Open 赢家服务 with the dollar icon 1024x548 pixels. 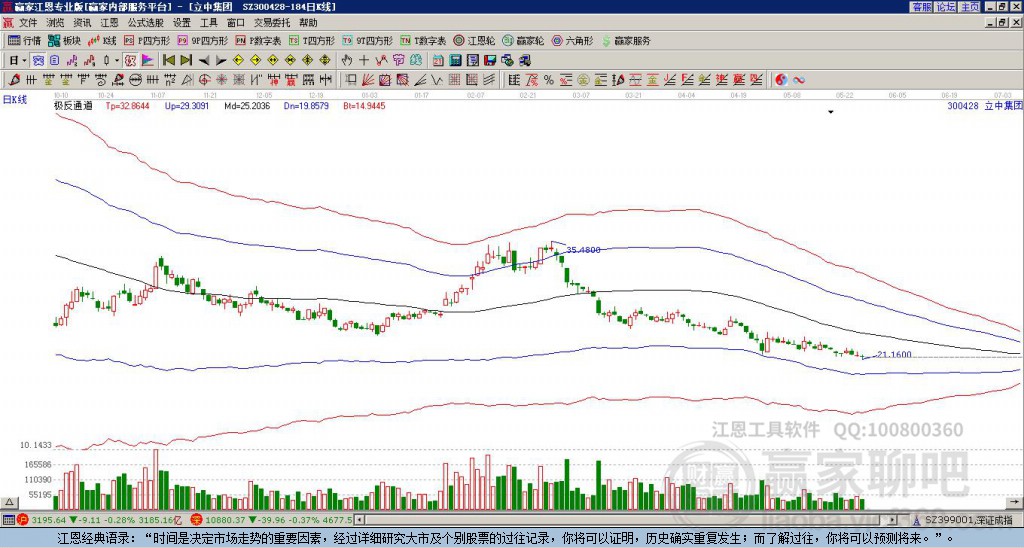(x=626, y=40)
